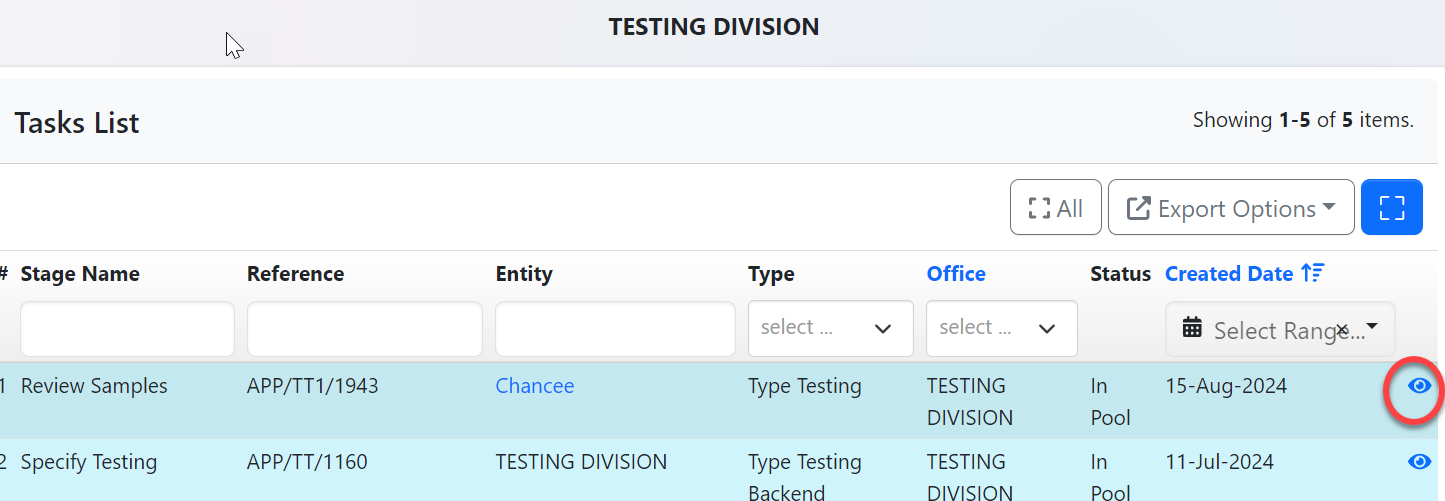Open the Select Range date dropdown caret

pyautogui.click(x=1372, y=327)
